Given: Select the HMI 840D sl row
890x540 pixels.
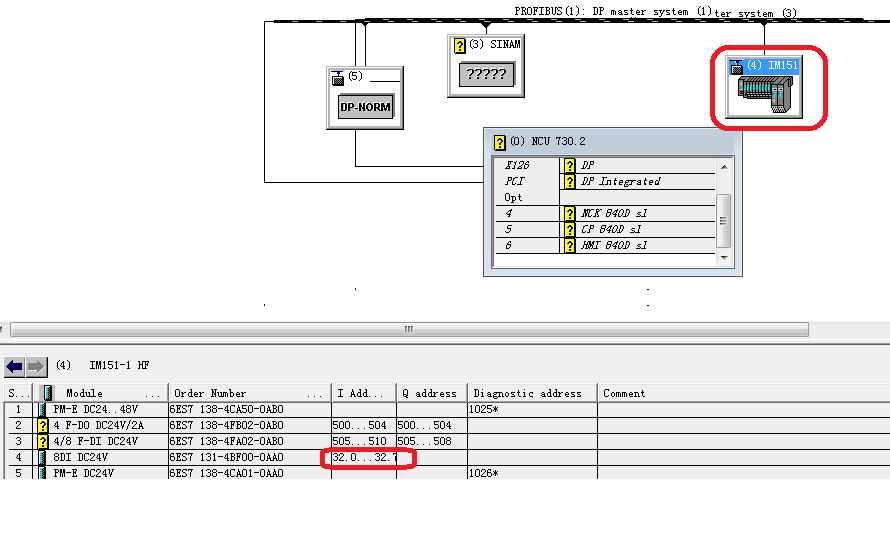Looking at the screenshot, I should (x=605, y=245).
